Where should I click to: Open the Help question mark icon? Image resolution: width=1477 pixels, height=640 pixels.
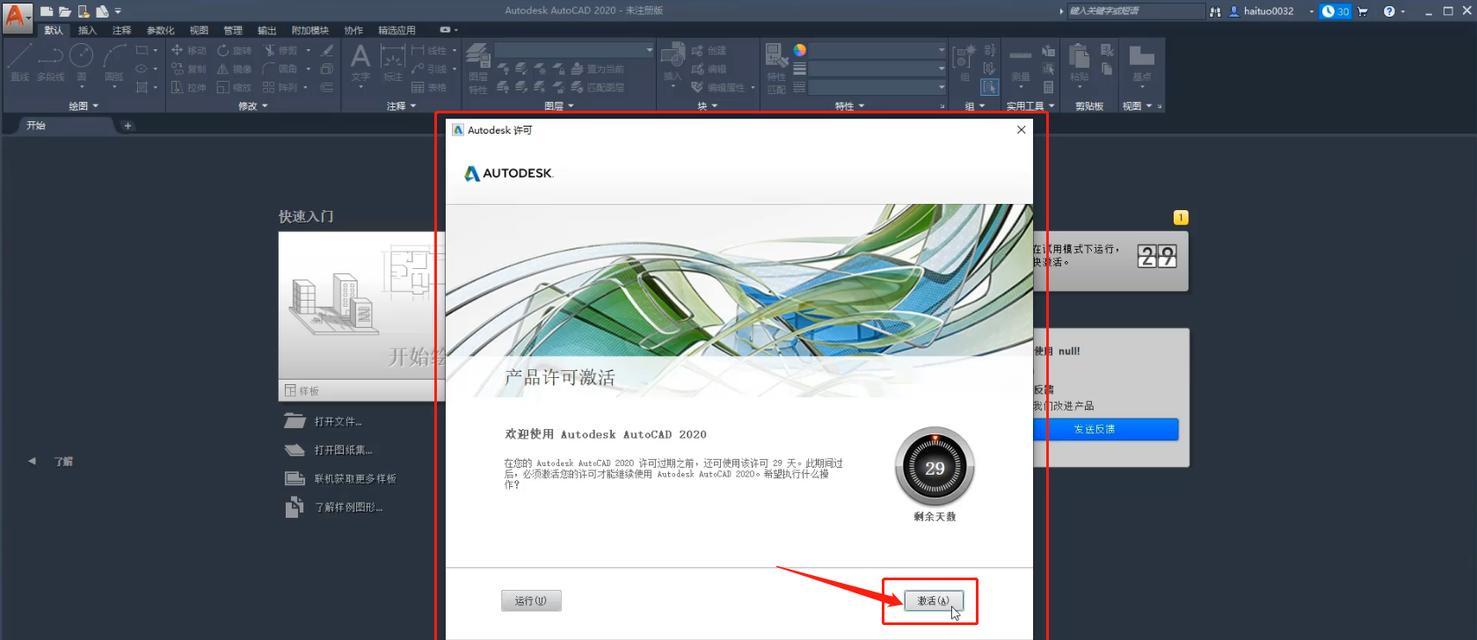(x=1389, y=11)
